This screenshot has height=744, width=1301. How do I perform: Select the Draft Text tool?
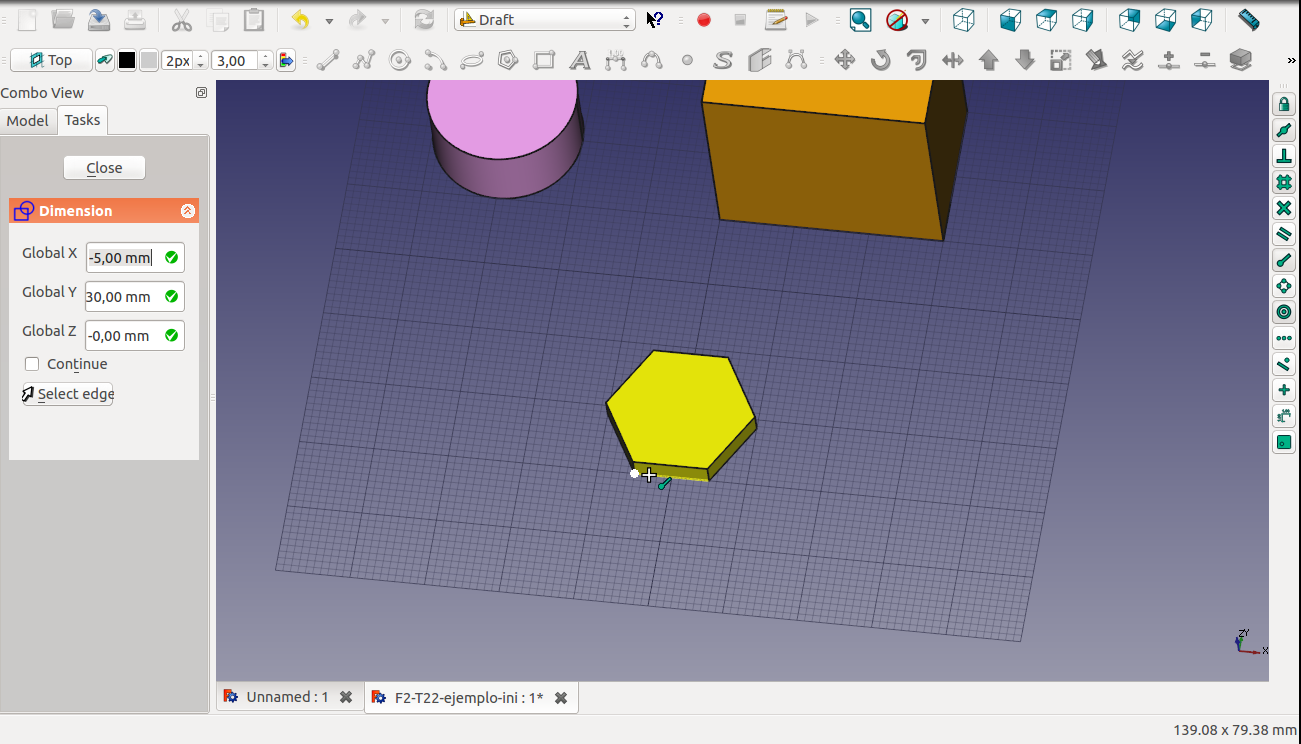click(x=579, y=61)
